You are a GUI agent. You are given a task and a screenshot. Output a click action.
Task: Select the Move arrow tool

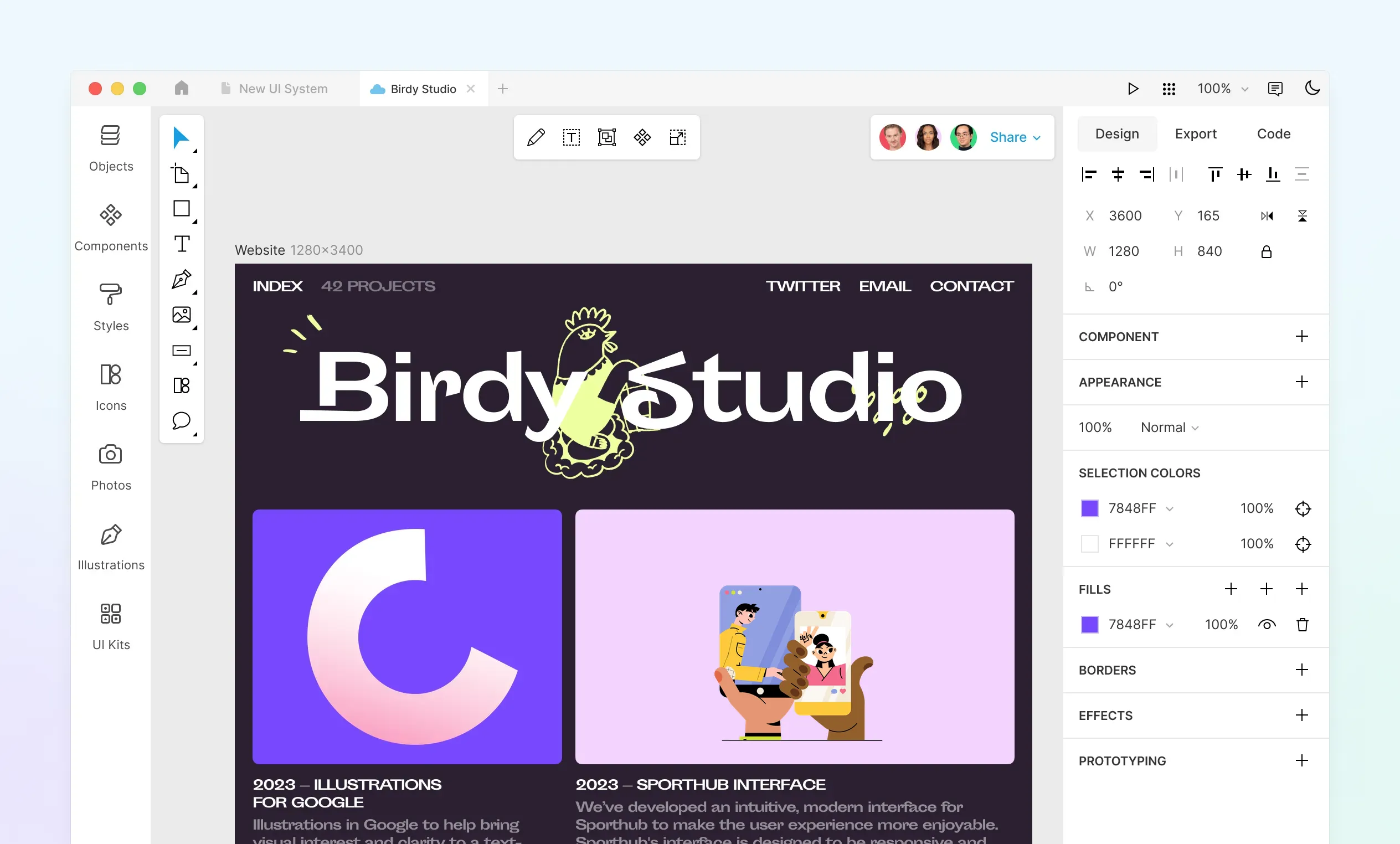[181, 137]
